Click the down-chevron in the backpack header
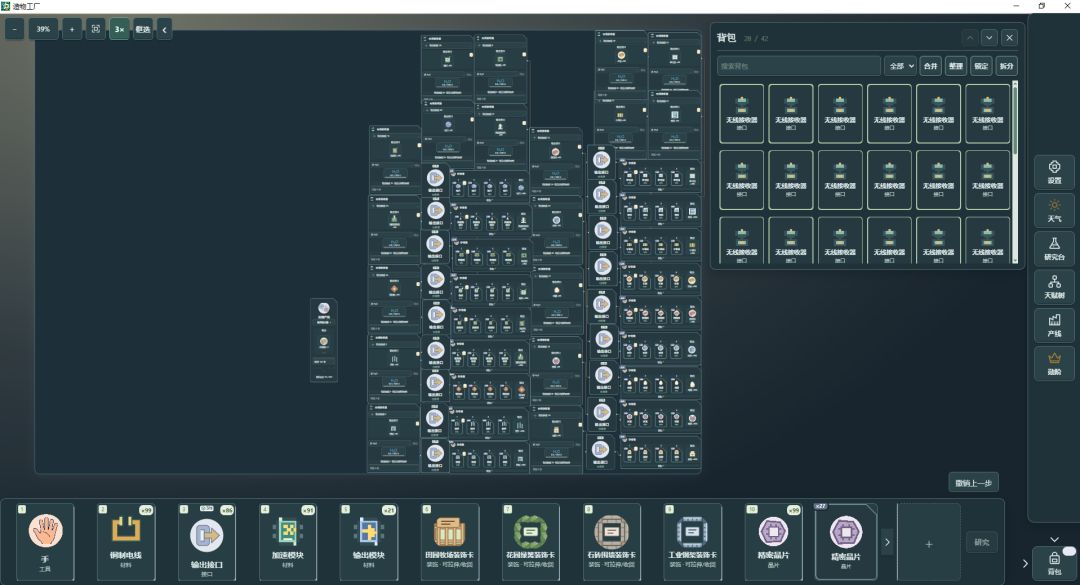The image size is (1080, 585). [x=989, y=38]
